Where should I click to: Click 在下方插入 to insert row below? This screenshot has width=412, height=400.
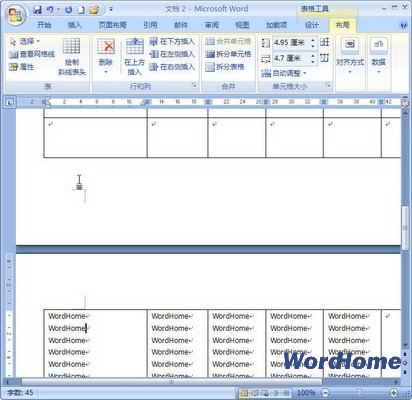tap(172, 42)
